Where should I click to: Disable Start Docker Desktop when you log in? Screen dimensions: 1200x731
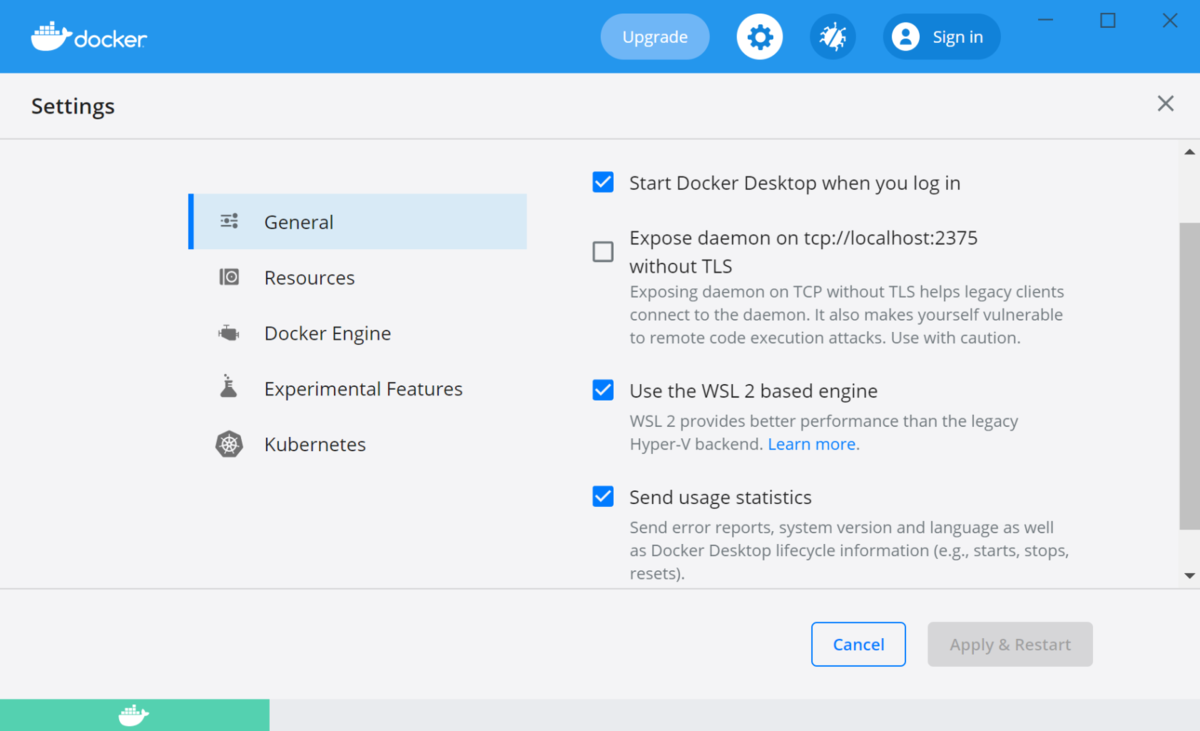(x=602, y=182)
